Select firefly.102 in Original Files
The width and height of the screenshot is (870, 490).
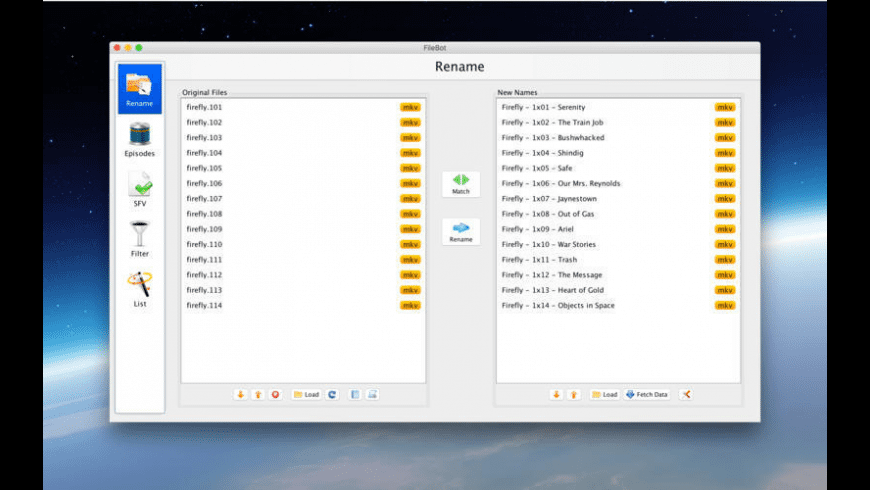tap(303, 123)
